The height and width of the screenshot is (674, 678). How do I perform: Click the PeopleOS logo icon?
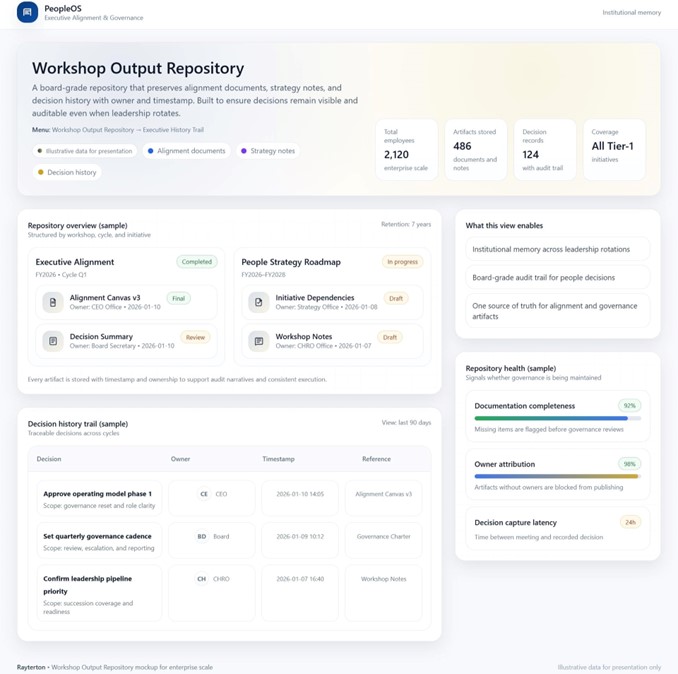click(x=28, y=13)
